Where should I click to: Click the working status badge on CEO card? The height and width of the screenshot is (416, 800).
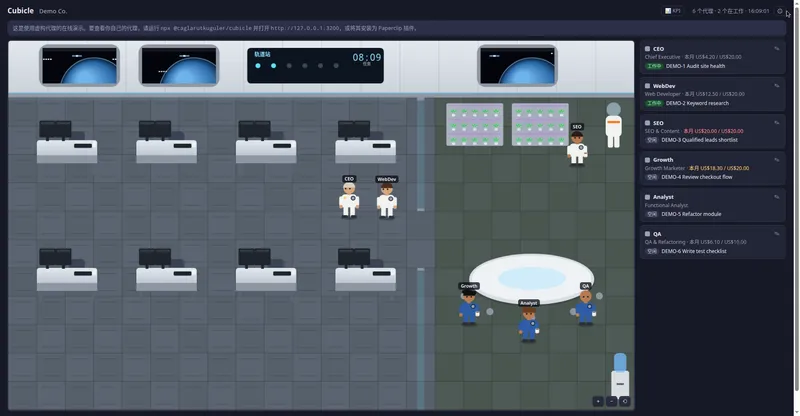tap(654, 66)
